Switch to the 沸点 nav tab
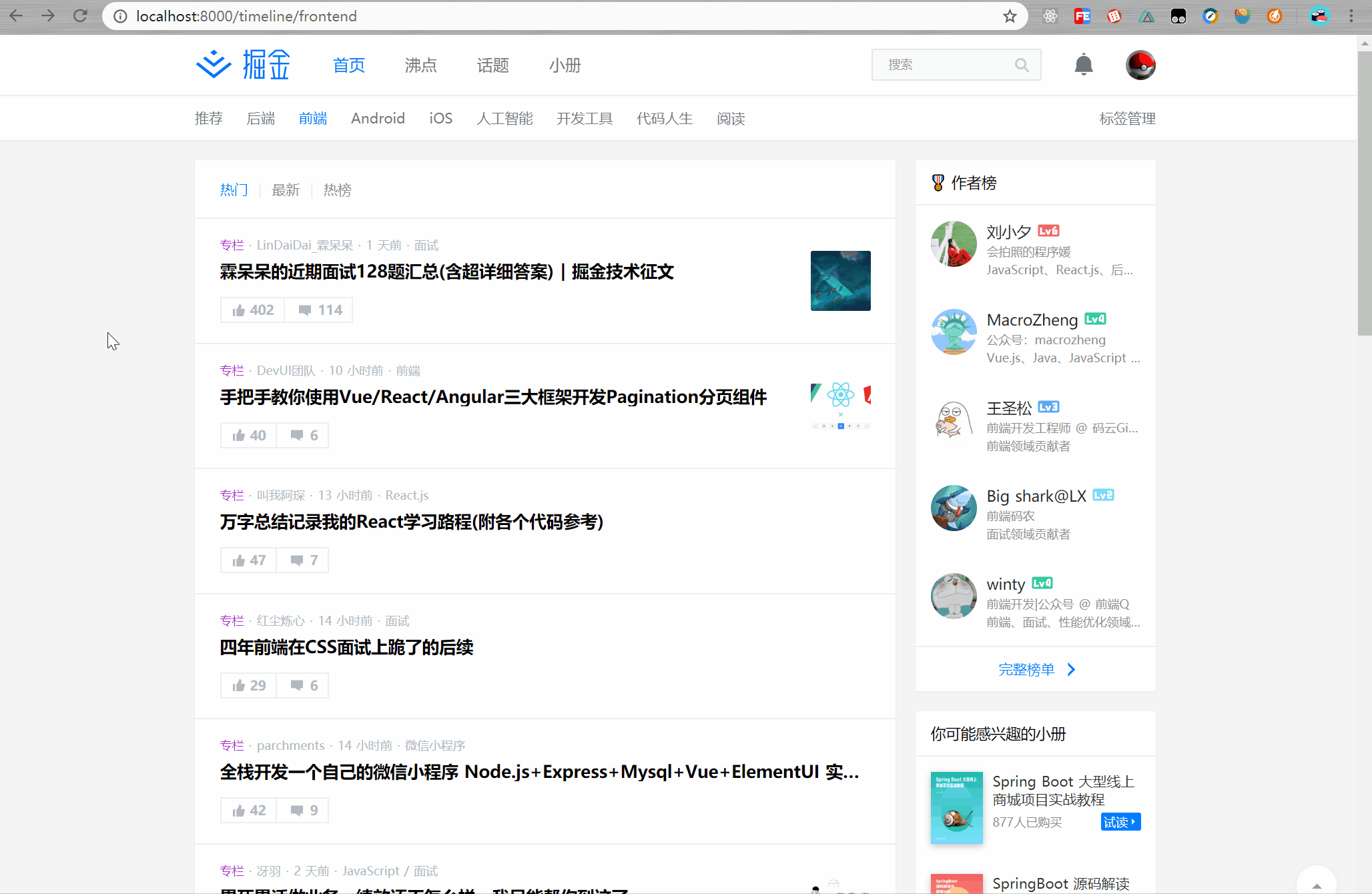Viewport: 1372px width, 894px height. pos(420,65)
